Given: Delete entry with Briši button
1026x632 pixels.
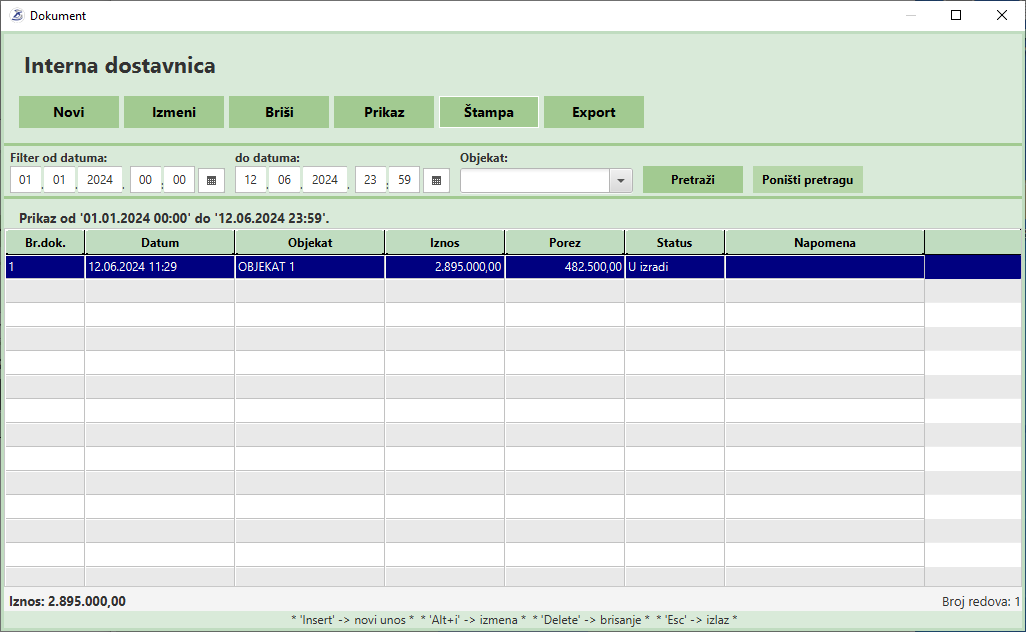Looking at the screenshot, I should coord(279,112).
